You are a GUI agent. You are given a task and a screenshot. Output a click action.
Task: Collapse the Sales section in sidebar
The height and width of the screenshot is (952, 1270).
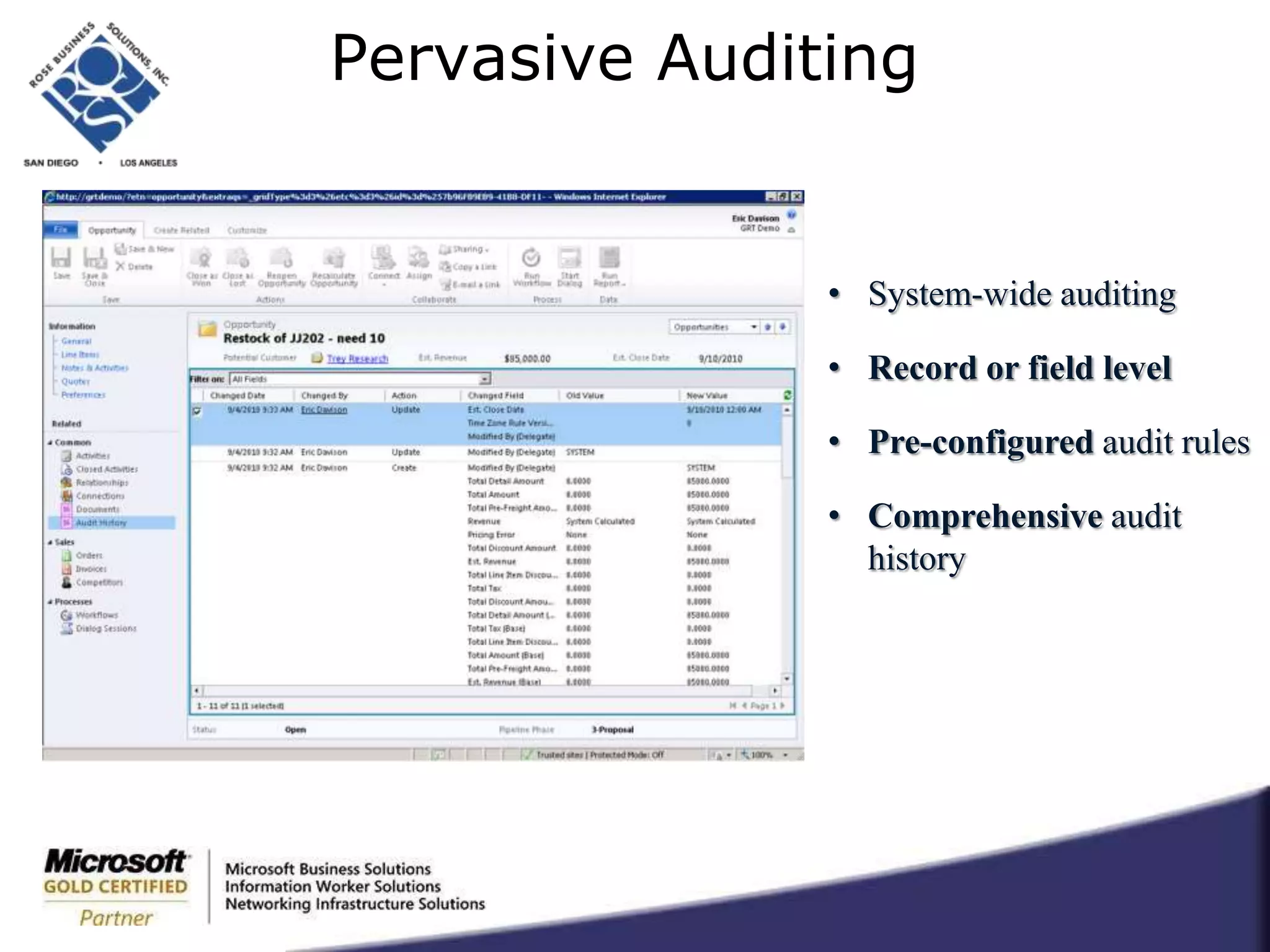pyautogui.click(x=50, y=542)
